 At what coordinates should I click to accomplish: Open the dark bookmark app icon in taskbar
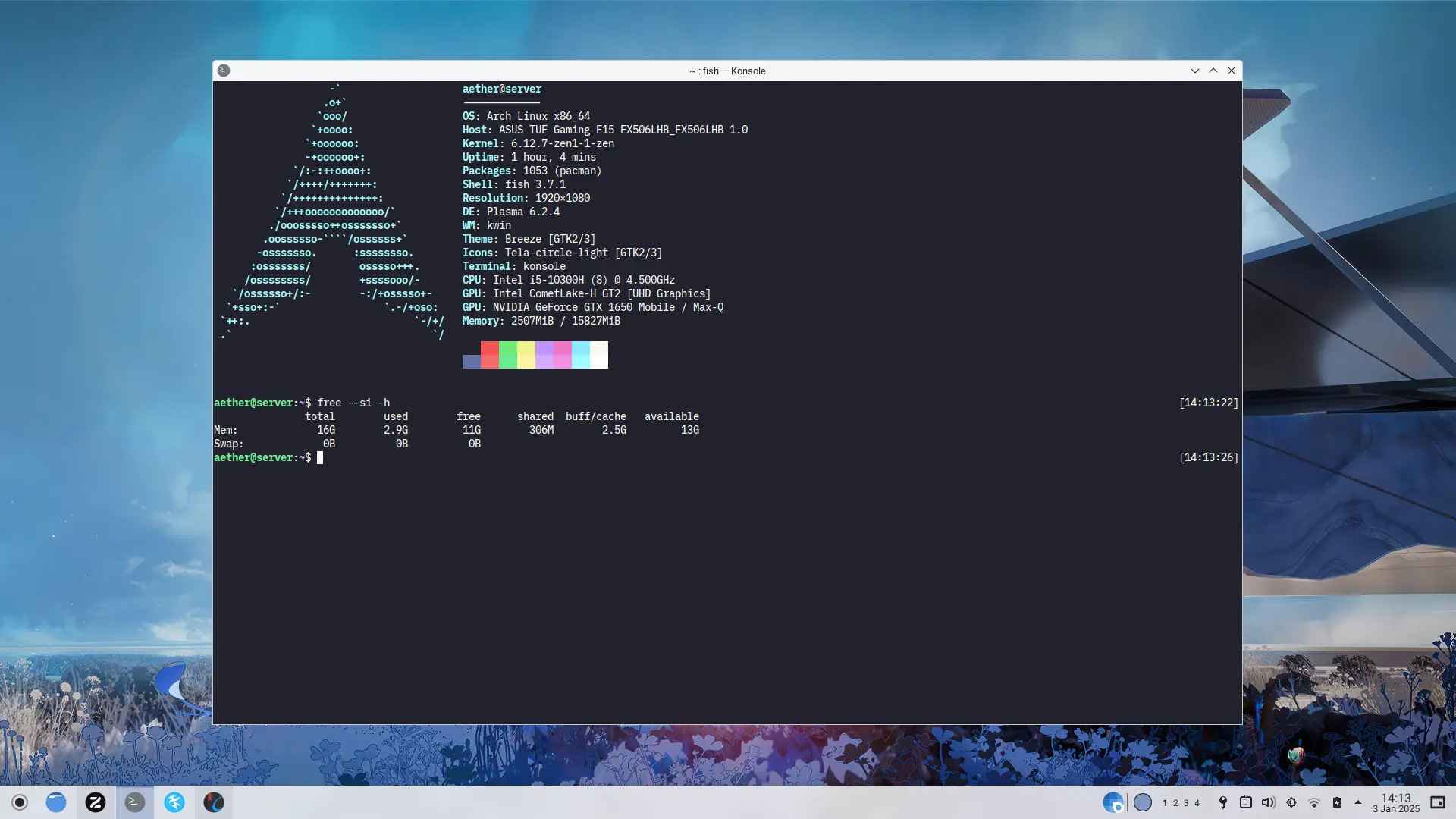[214, 802]
